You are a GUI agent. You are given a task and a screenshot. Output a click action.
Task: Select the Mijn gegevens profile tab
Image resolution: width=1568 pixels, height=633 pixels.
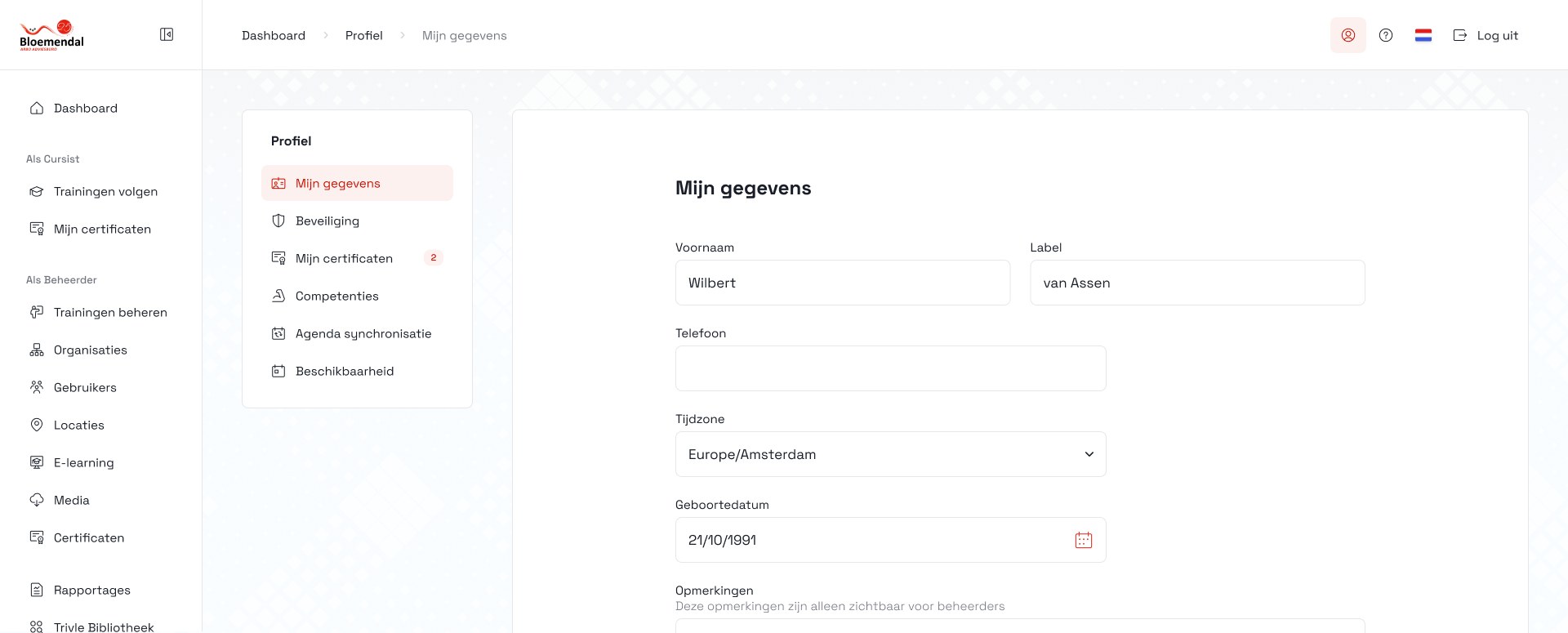[x=357, y=183]
